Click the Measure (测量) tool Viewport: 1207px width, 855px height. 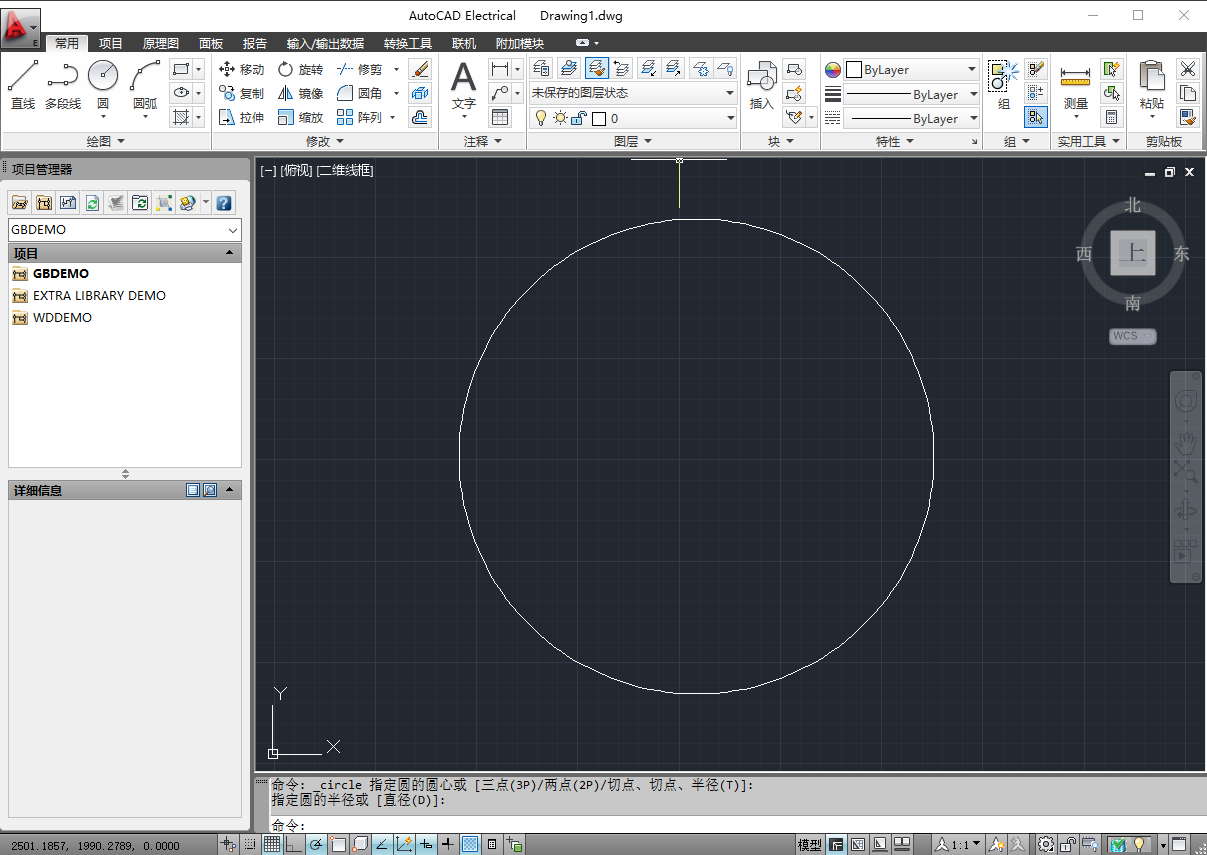[1074, 80]
